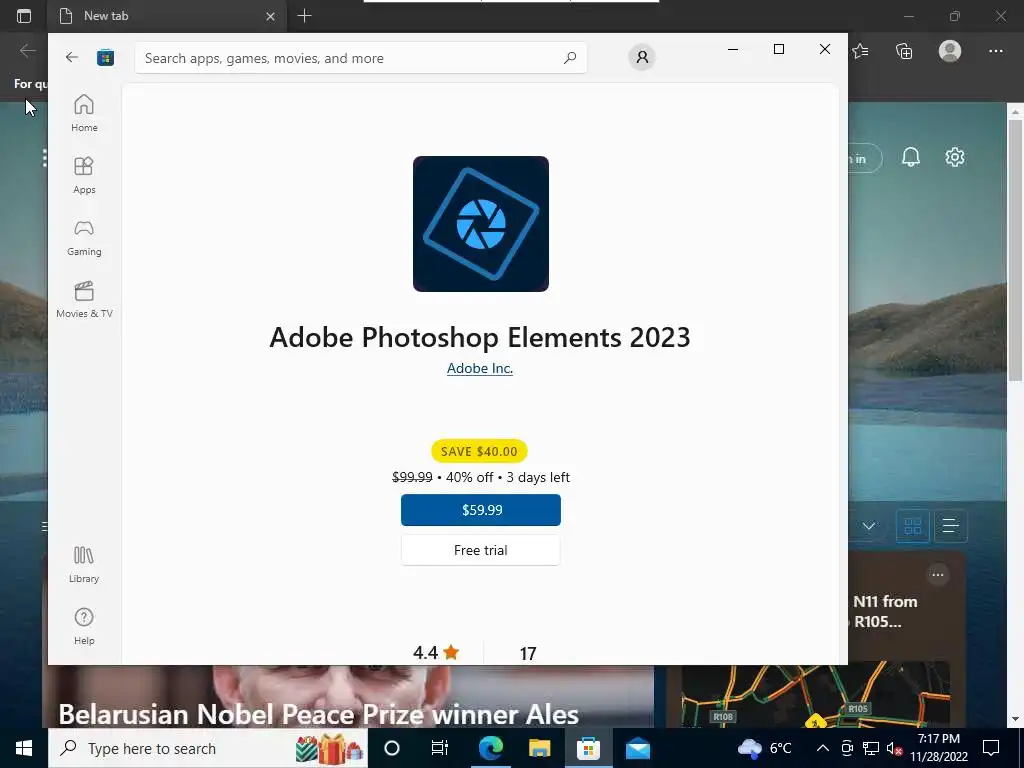1024x768 pixels.
Task: Open the weather 6°C widget
Action: (x=765, y=748)
